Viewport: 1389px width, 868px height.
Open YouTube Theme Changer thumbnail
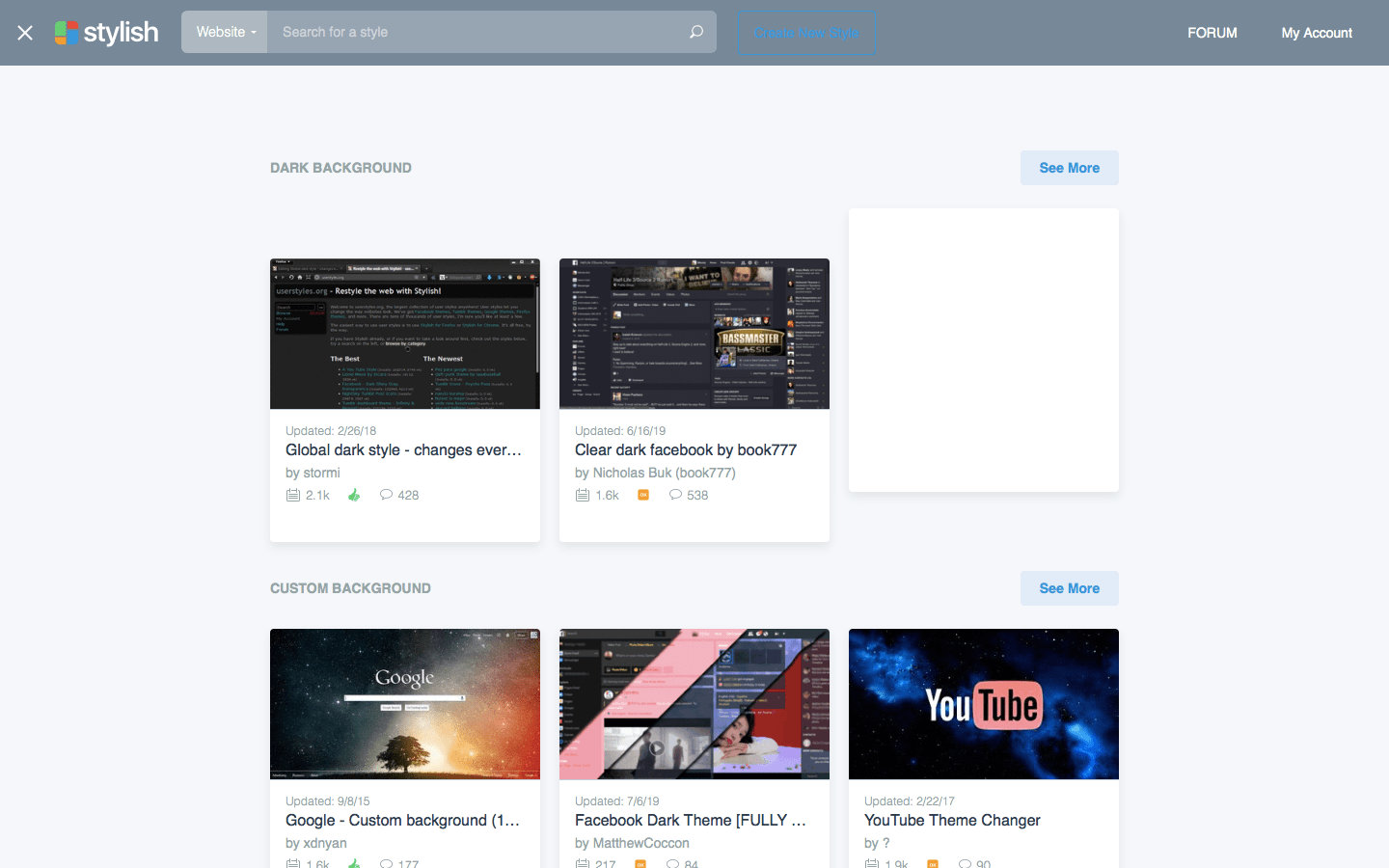(984, 704)
